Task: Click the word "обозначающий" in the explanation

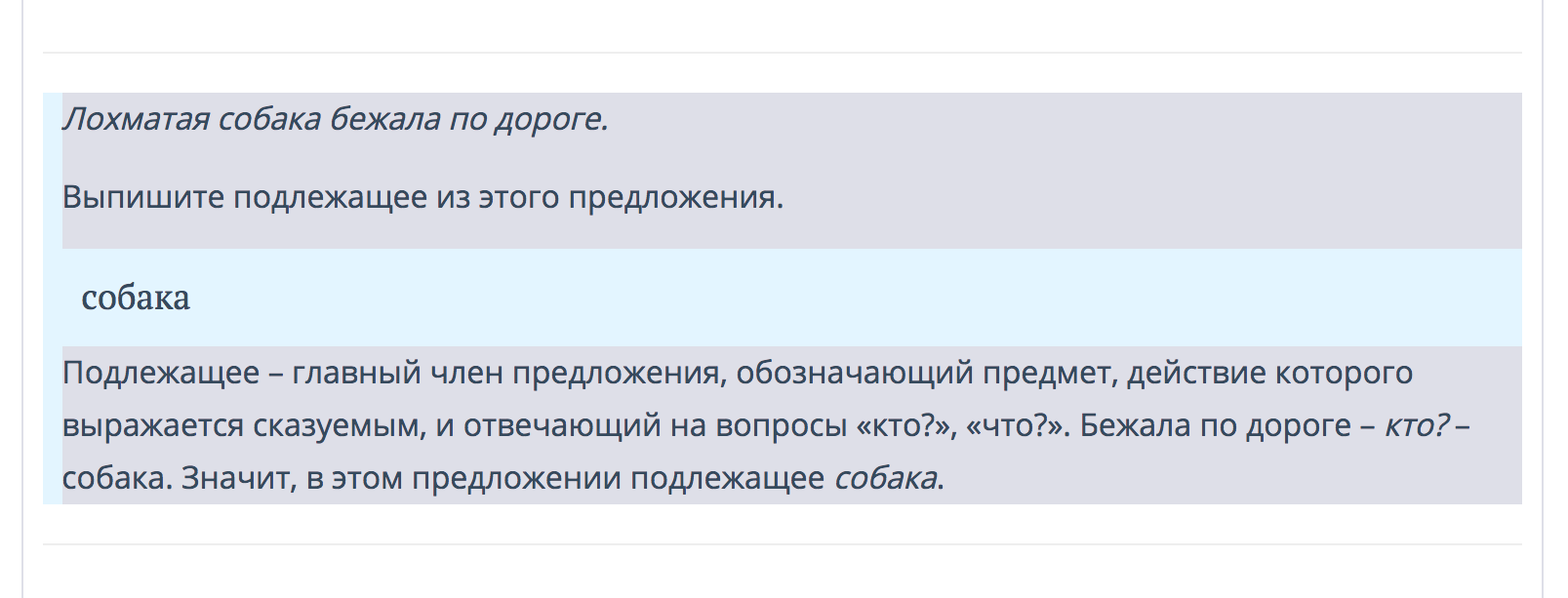Action: pos(855,374)
